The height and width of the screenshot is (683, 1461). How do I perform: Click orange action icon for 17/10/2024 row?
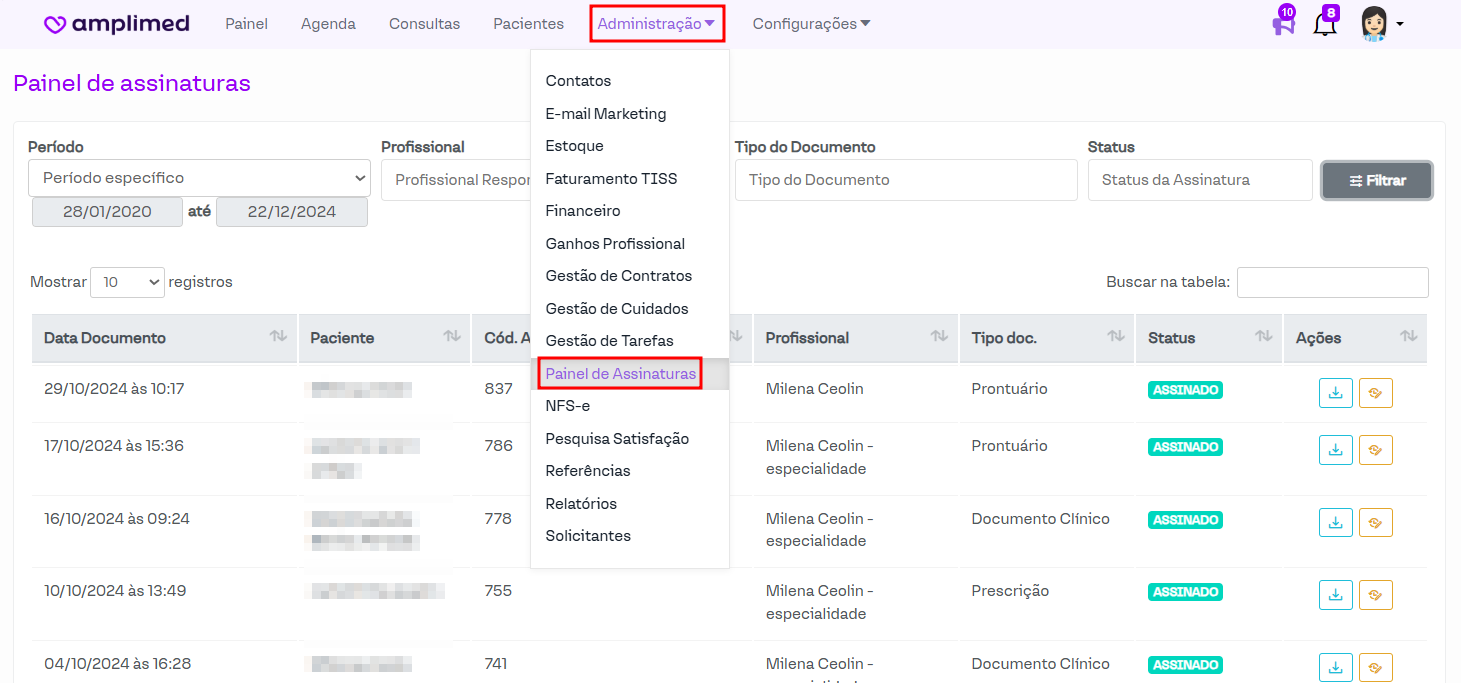coord(1375,450)
